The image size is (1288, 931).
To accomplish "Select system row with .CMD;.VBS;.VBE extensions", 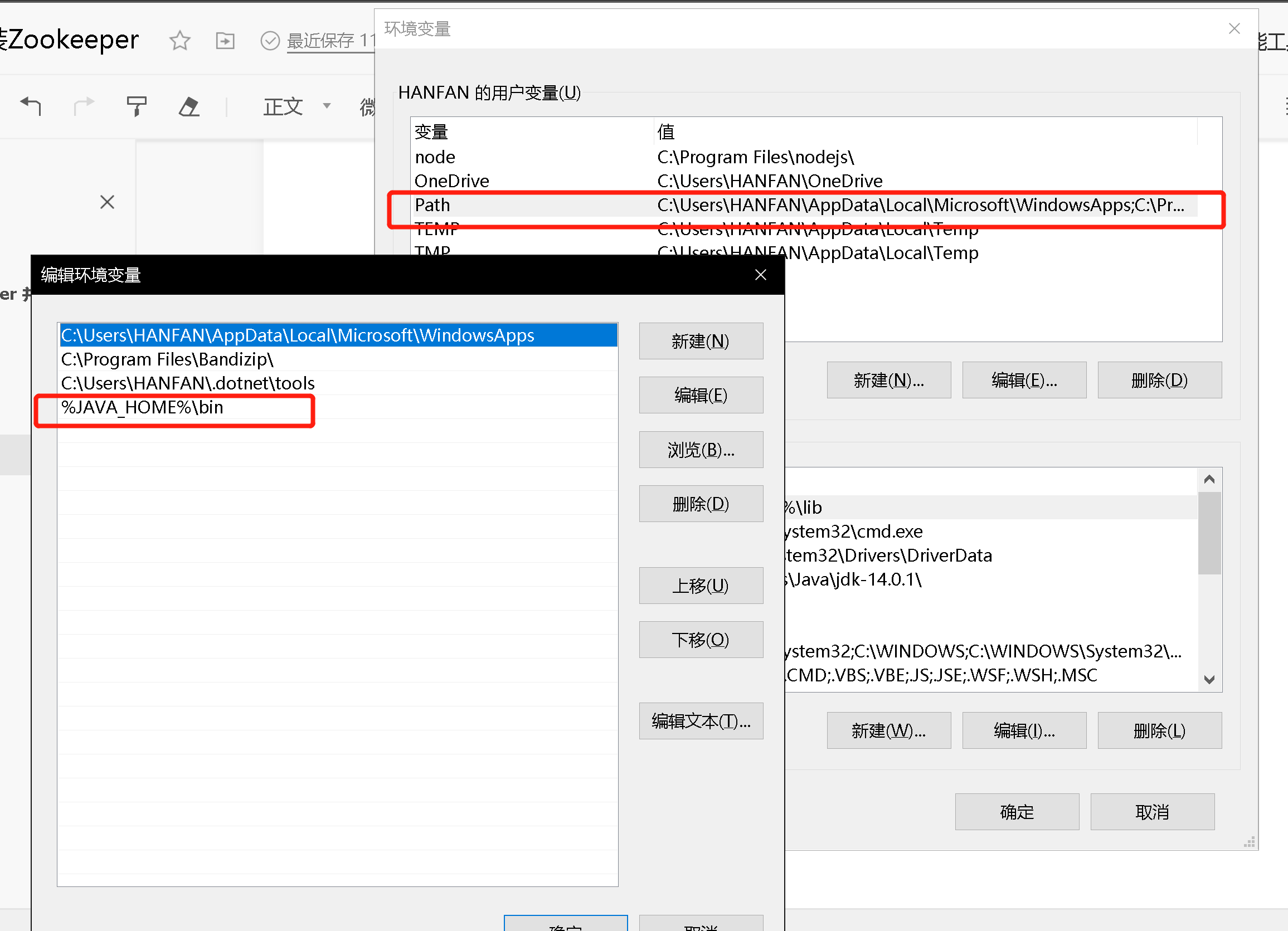I will pyautogui.click(x=991, y=675).
